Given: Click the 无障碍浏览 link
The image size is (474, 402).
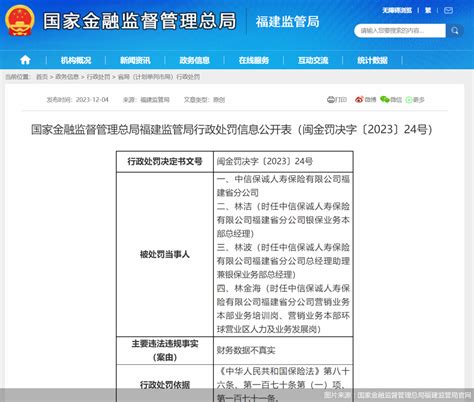Looking at the screenshot, I should [x=397, y=10].
